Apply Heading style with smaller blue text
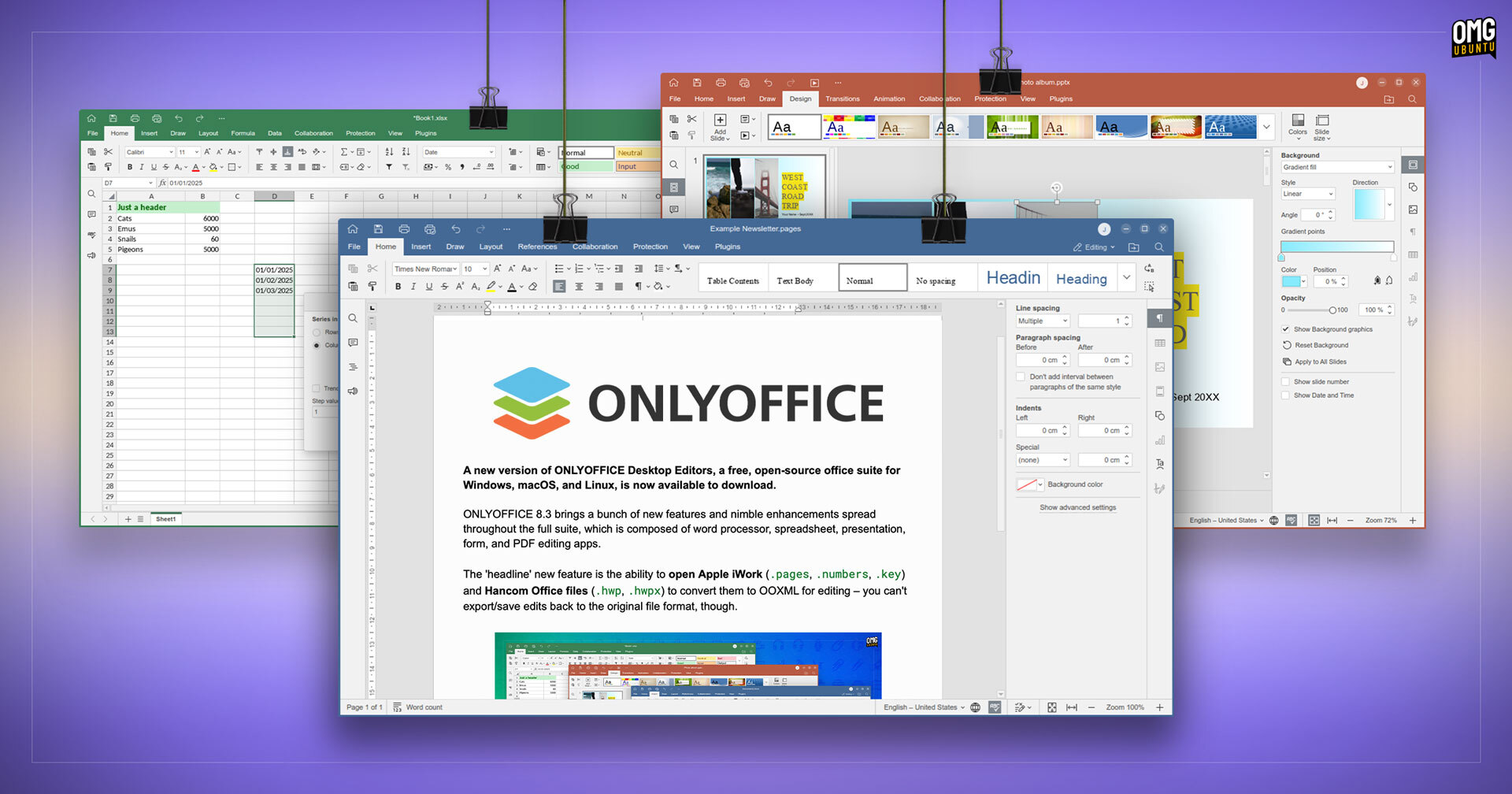Screen dimensions: 1512x794 [x=1081, y=279]
